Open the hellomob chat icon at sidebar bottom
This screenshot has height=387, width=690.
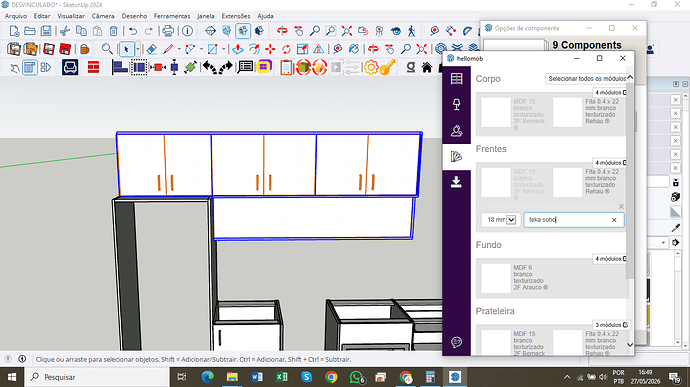click(x=456, y=342)
